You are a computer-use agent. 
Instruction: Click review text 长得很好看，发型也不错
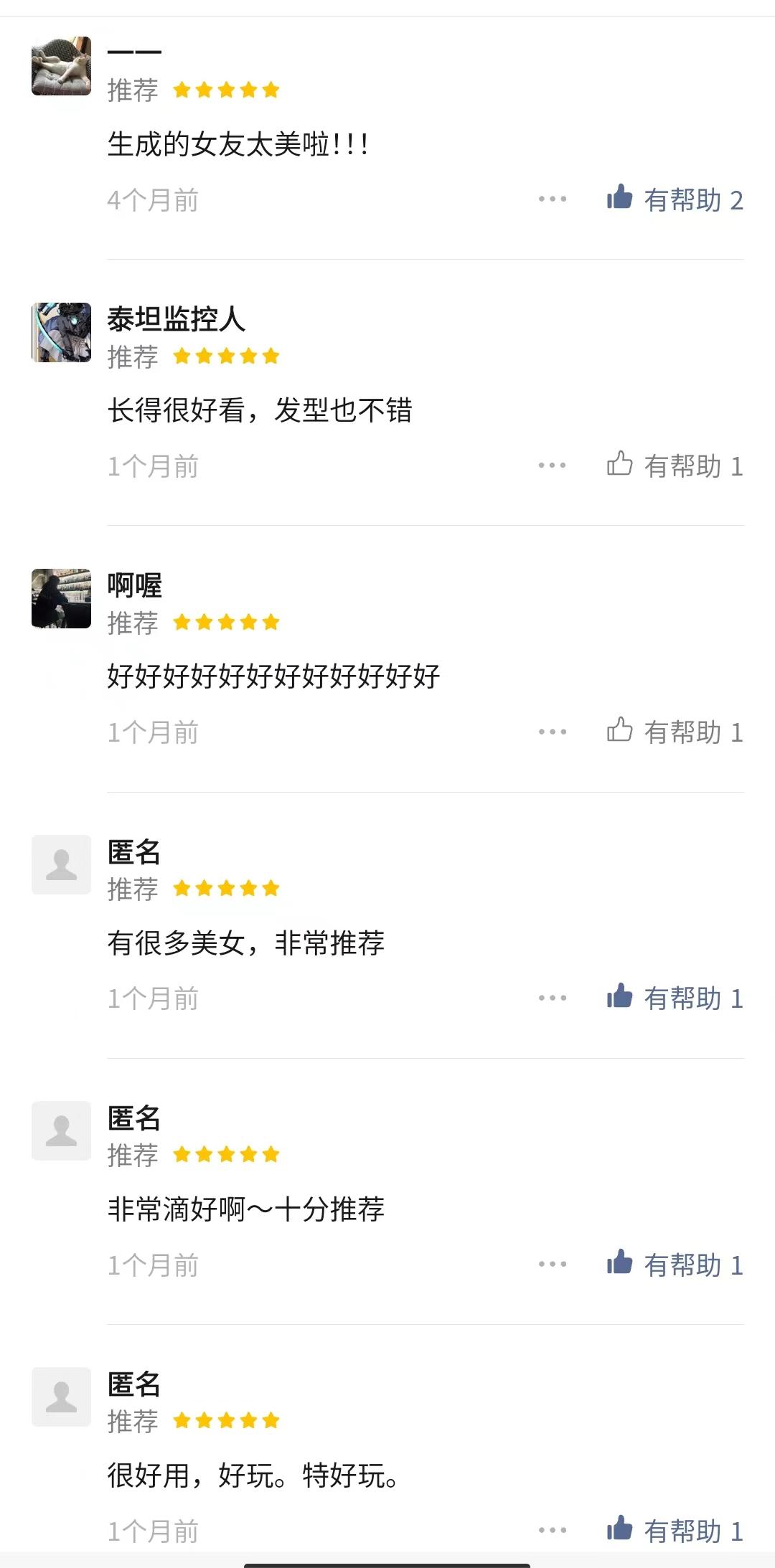[260, 410]
